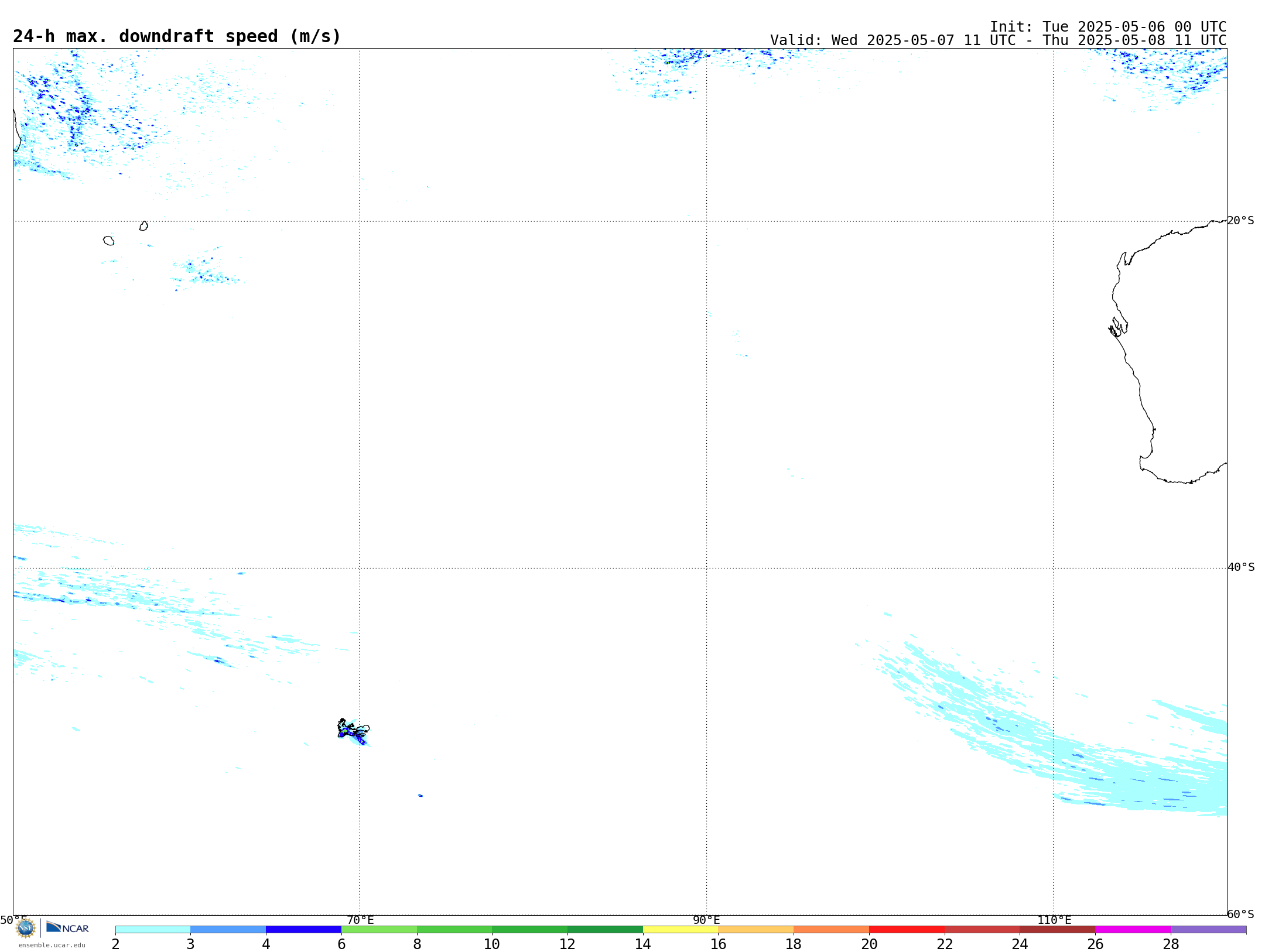
Task: Pick the yellow swatch between 14 and 16
Action: click(x=681, y=930)
